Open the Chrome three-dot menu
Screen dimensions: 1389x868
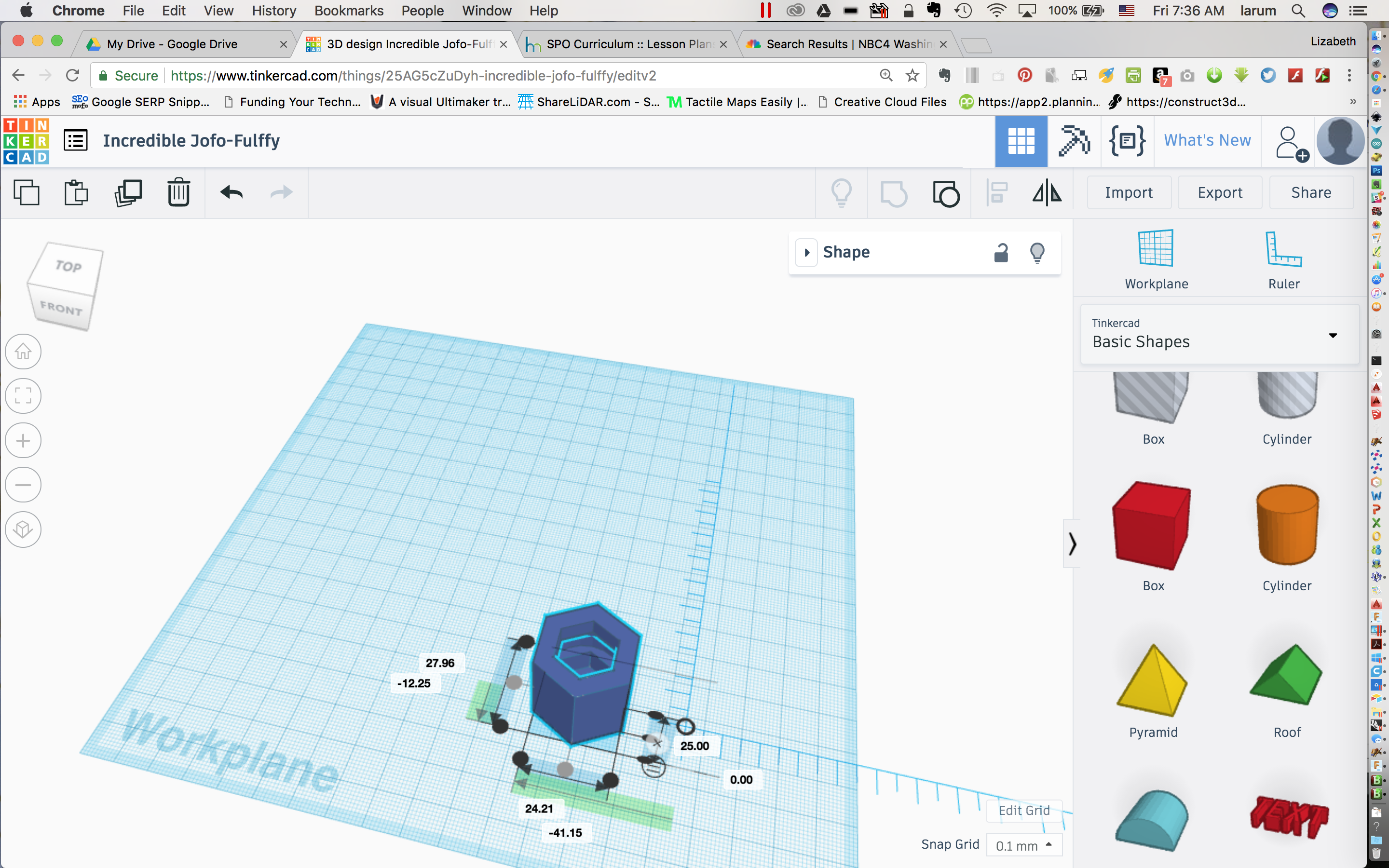[x=1349, y=75]
